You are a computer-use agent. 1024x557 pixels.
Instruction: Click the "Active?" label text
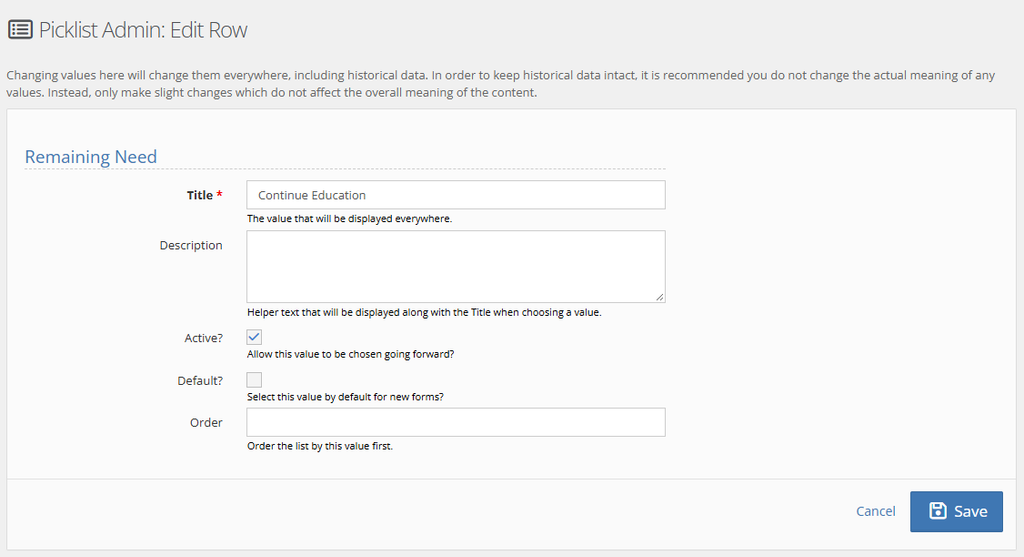203,338
